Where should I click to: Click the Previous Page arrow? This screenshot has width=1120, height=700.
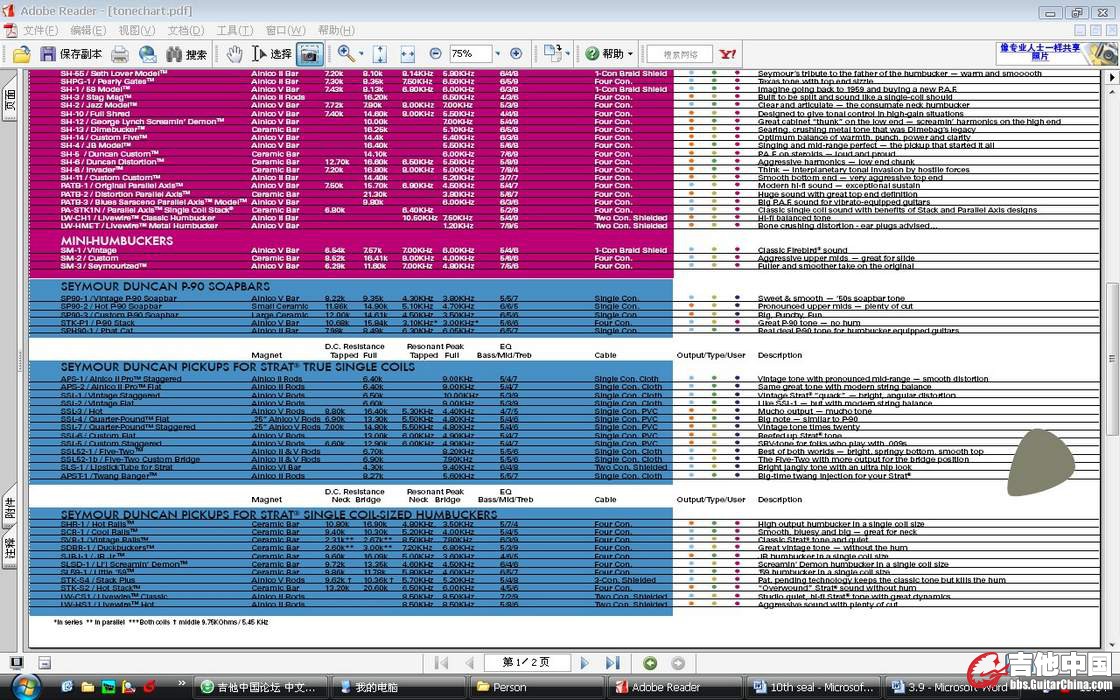tap(469, 663)
